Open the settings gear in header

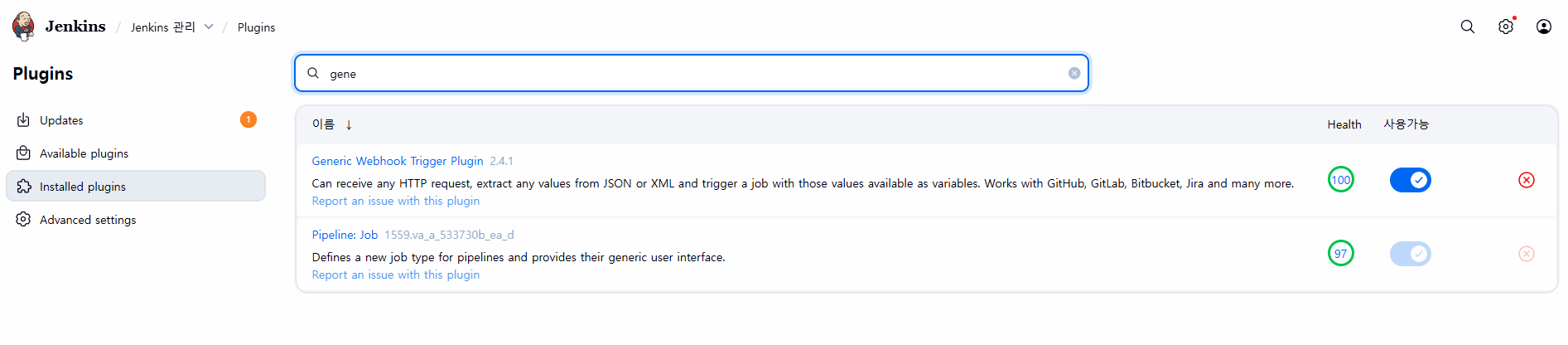tap(1505, 27)
